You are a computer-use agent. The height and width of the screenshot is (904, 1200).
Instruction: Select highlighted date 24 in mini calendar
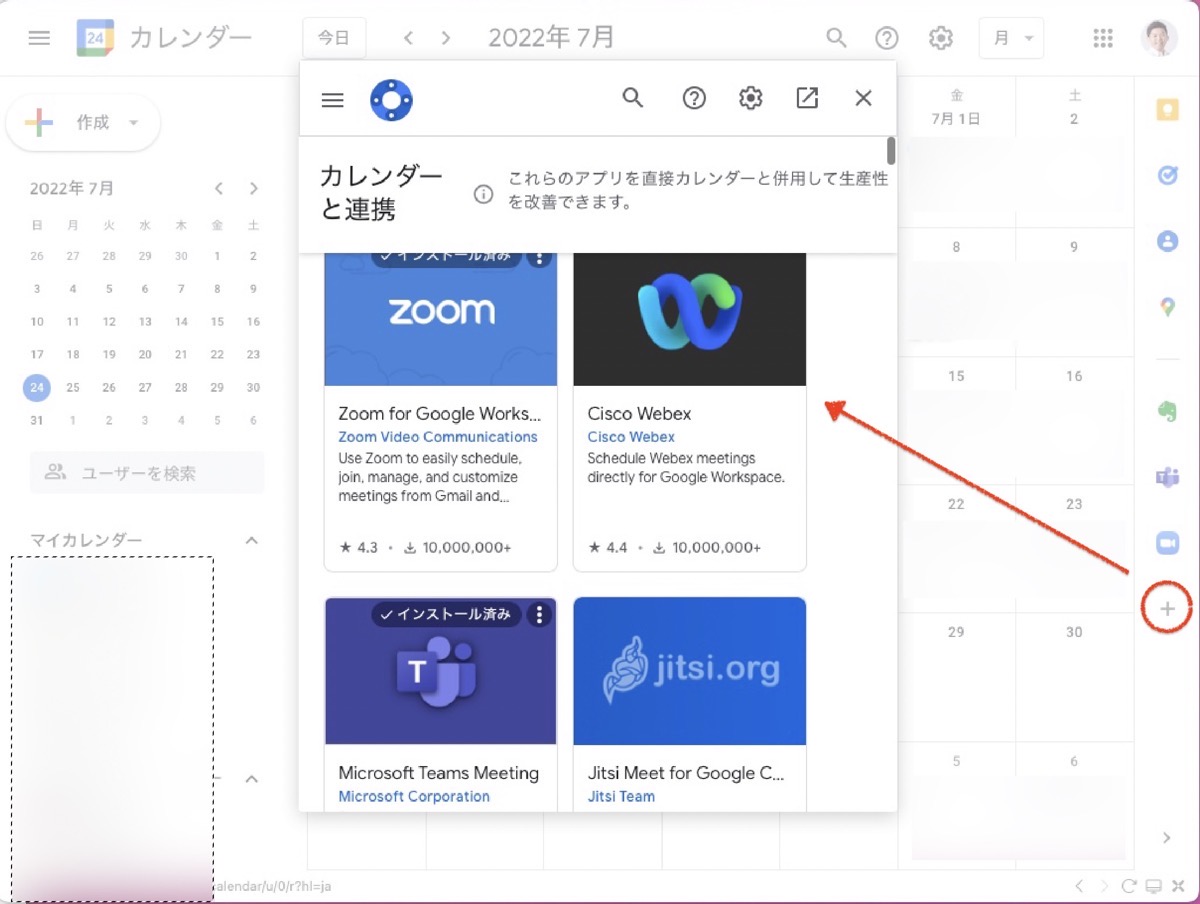[37, 387]
